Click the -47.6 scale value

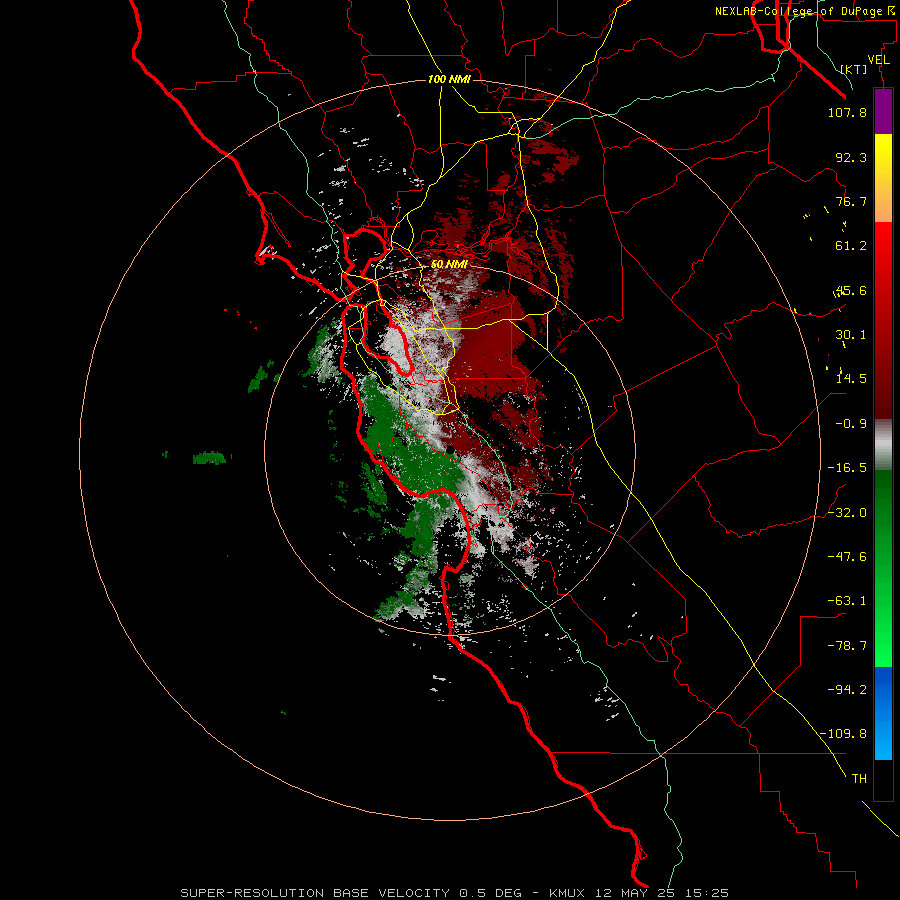847,557
